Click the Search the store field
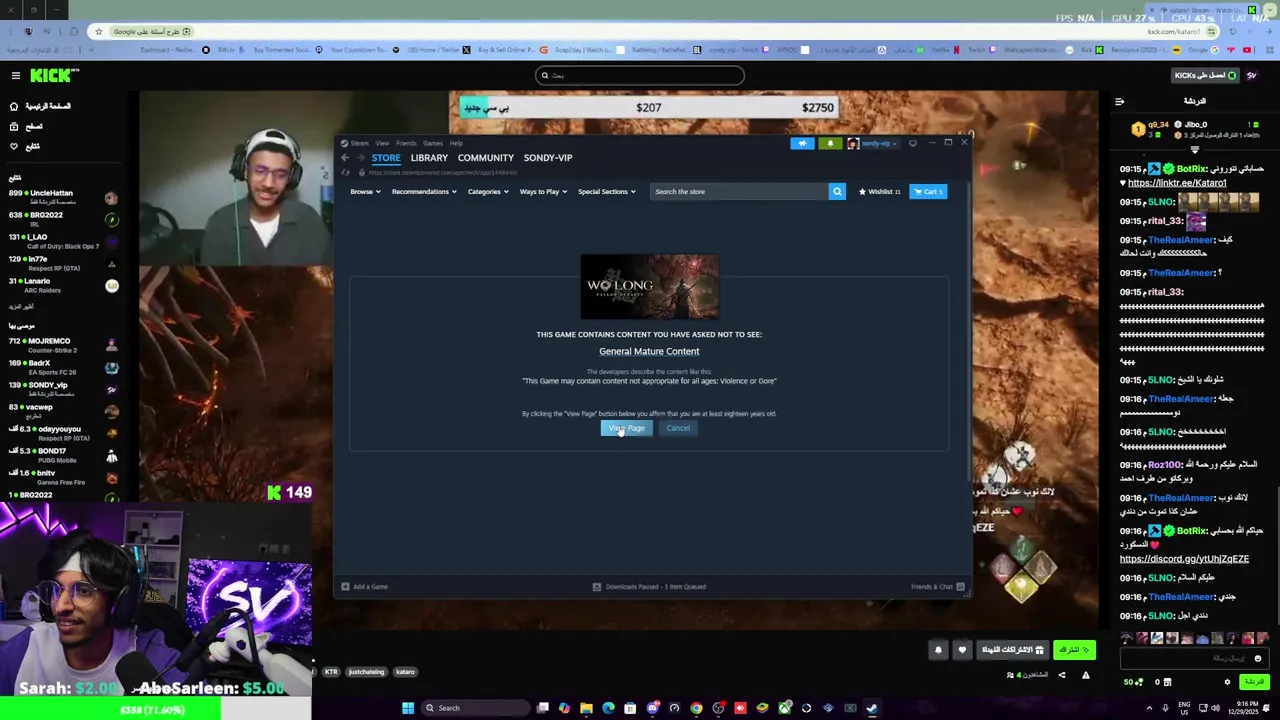1280x720 pixels. [739, 192]
